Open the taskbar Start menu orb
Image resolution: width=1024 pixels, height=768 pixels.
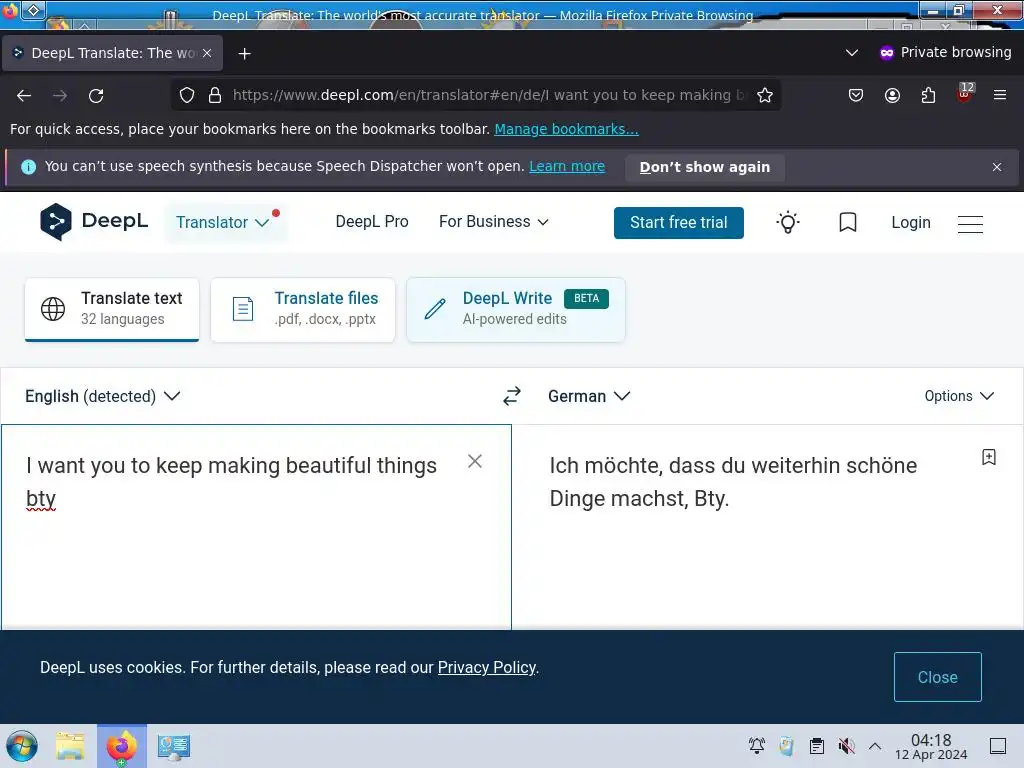(22, 746)
